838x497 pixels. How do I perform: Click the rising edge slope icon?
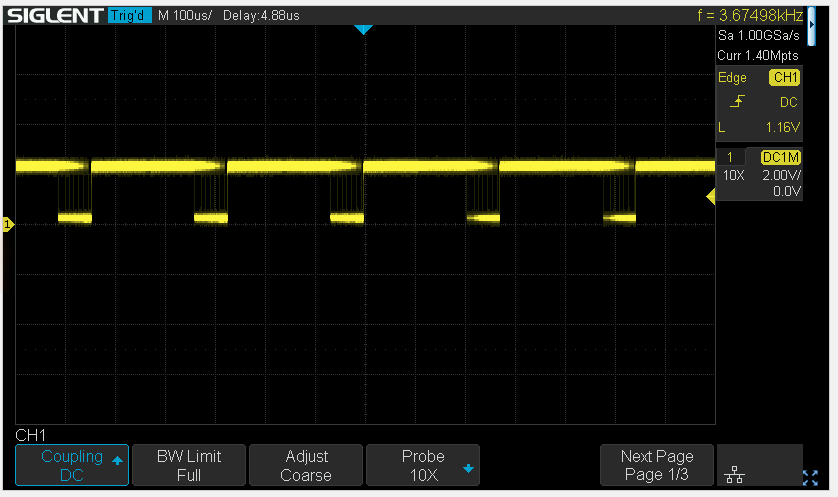click(x=738, y=102)
